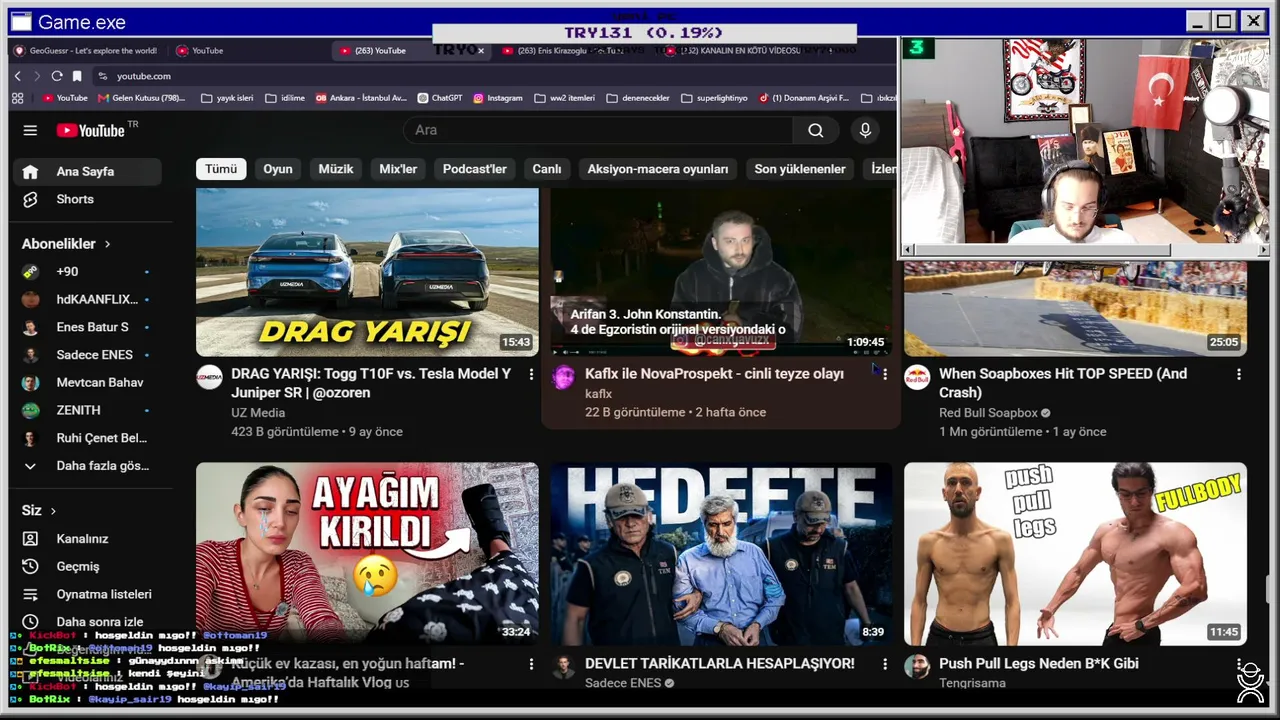
Task: Select the Müzik filter chip
Action: point(336,169)
